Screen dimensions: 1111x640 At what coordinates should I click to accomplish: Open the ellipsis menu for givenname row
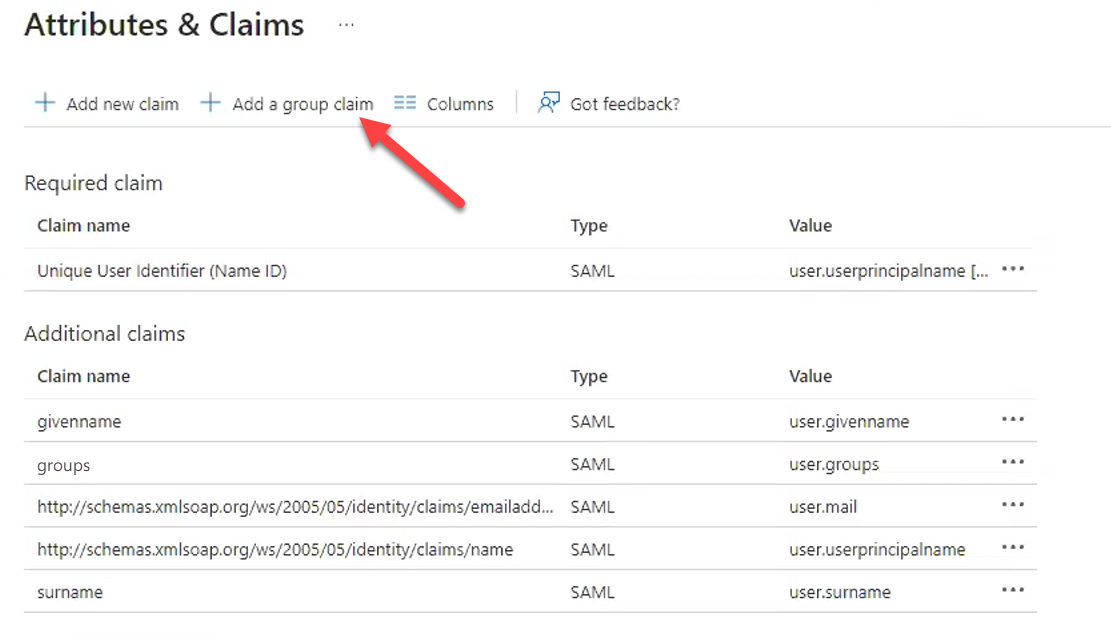(x=1013, y=420)
